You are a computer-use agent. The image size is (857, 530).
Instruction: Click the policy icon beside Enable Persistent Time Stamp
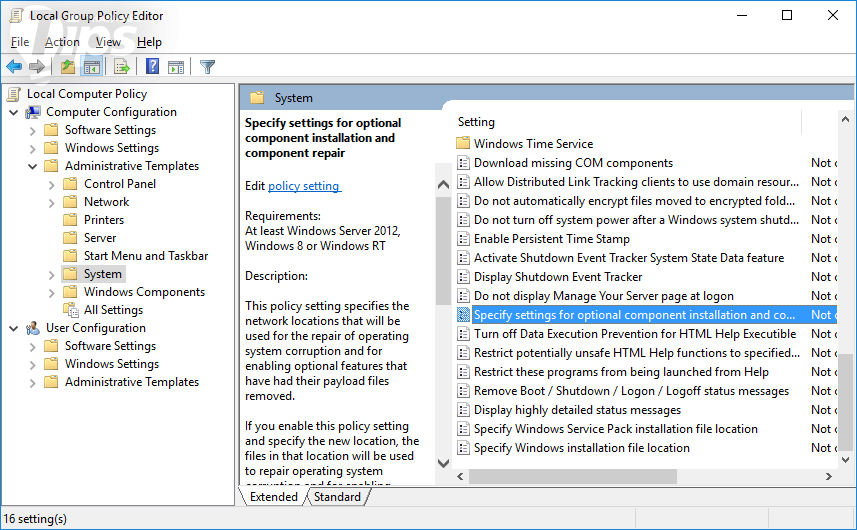pyautogui.click(x=463, y=239)
